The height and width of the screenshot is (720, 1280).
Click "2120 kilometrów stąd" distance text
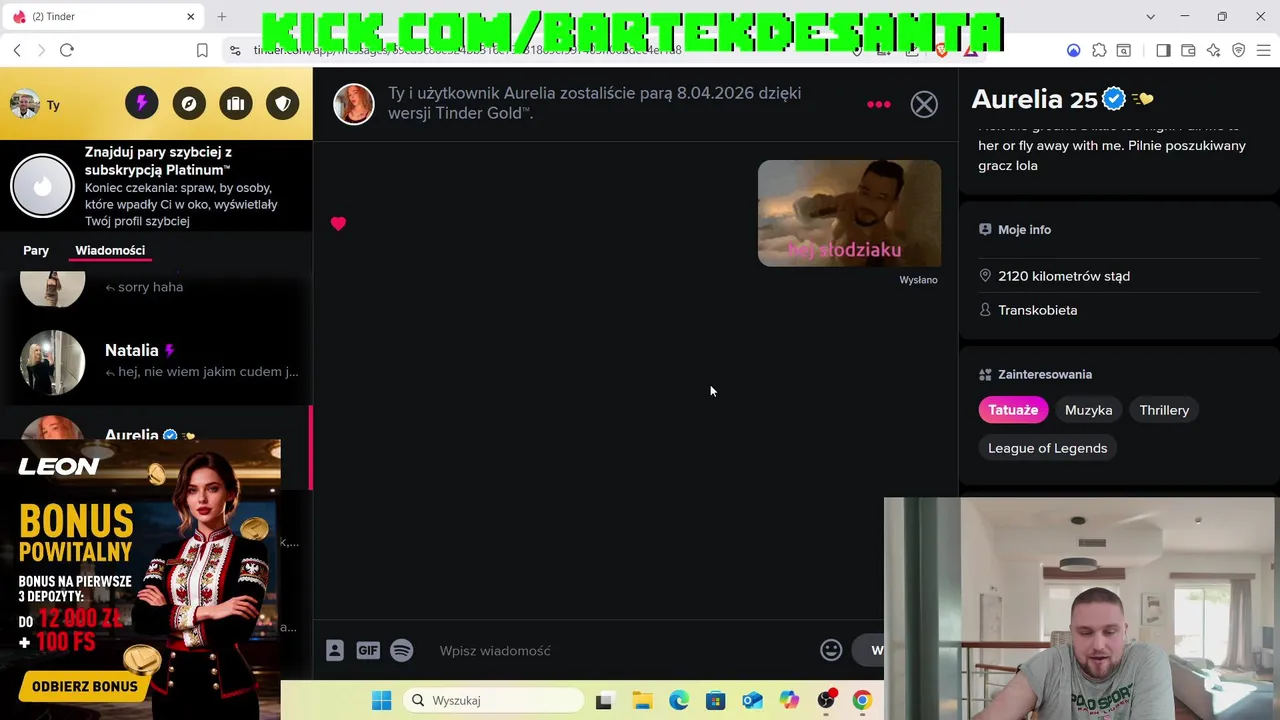tap(1064, 276)
